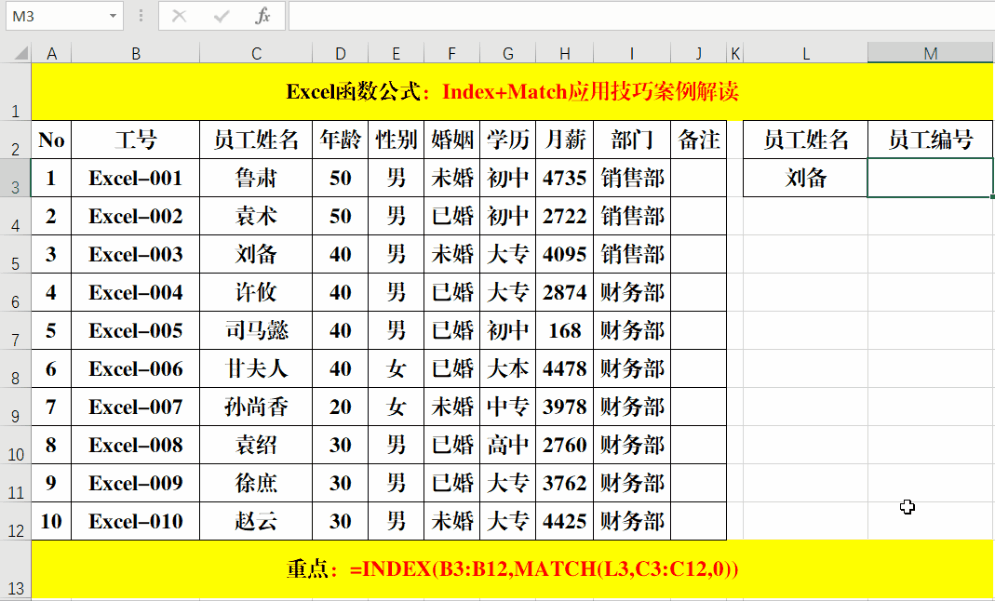The width and height of the screenshot is (995, 601).
Task: Select column F header
Action: click(452, 53)
